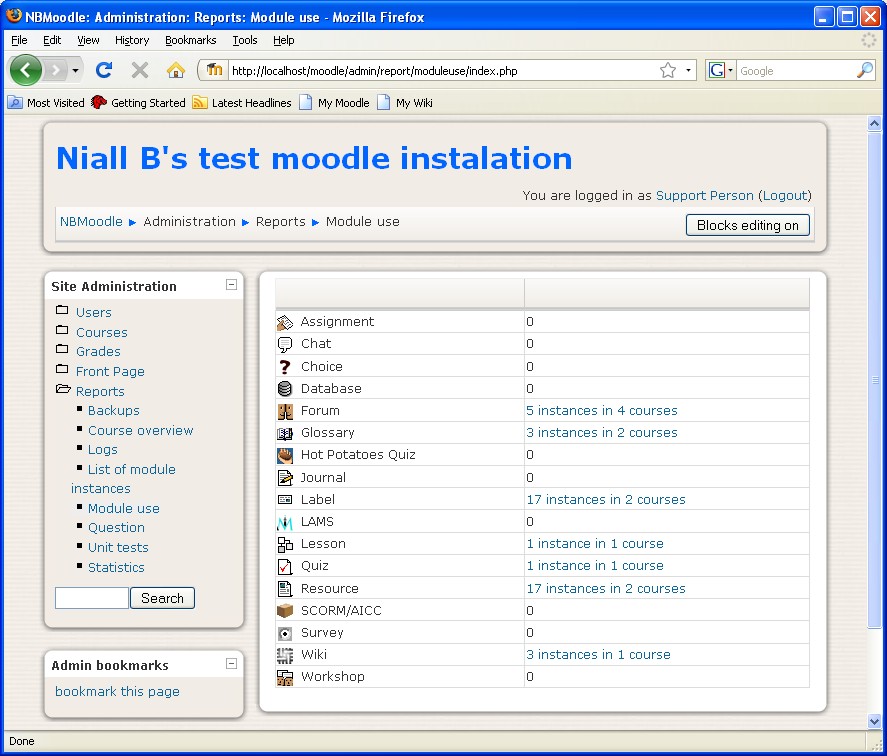The image size is (887, 756).
Task: Open the Statistics report link
Action: click(117, 568)
